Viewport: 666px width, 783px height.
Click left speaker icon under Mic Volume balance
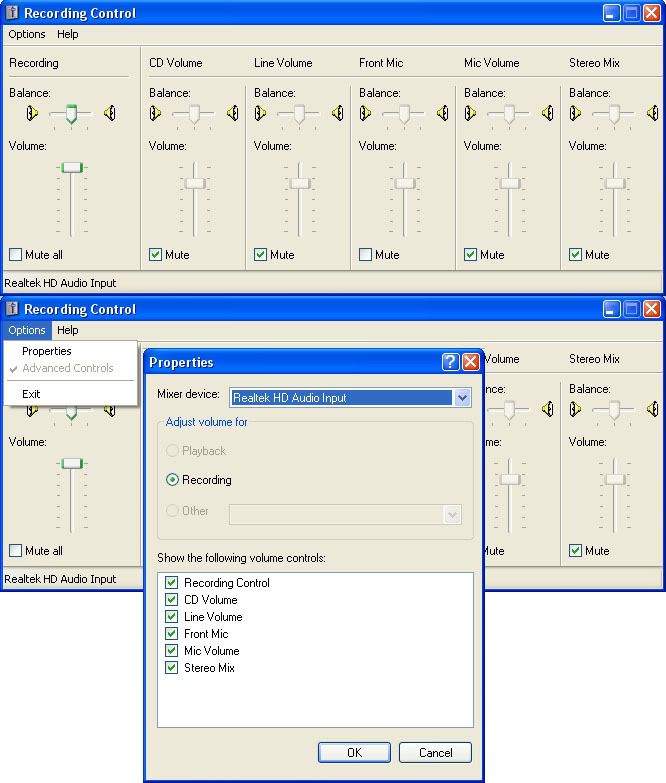click(x=470, y=114)
